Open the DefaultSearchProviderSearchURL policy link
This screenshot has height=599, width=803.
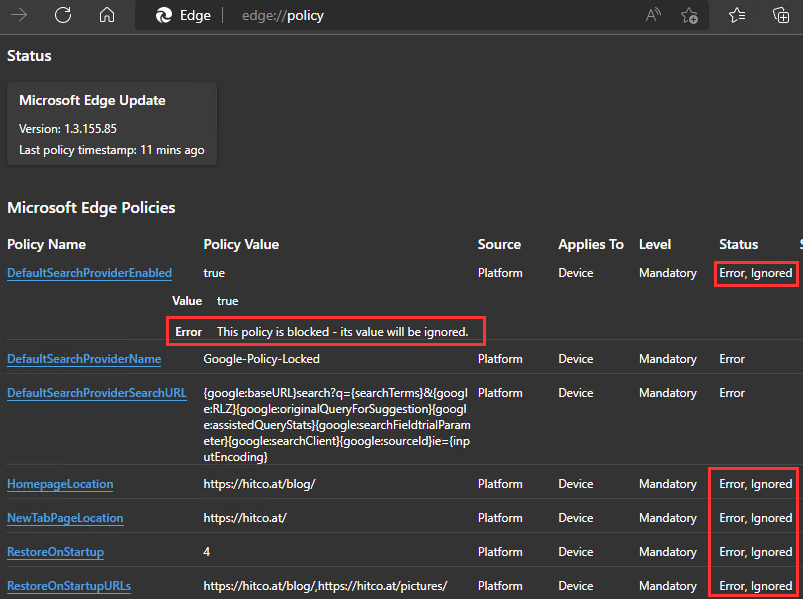(x=97, y=393)
